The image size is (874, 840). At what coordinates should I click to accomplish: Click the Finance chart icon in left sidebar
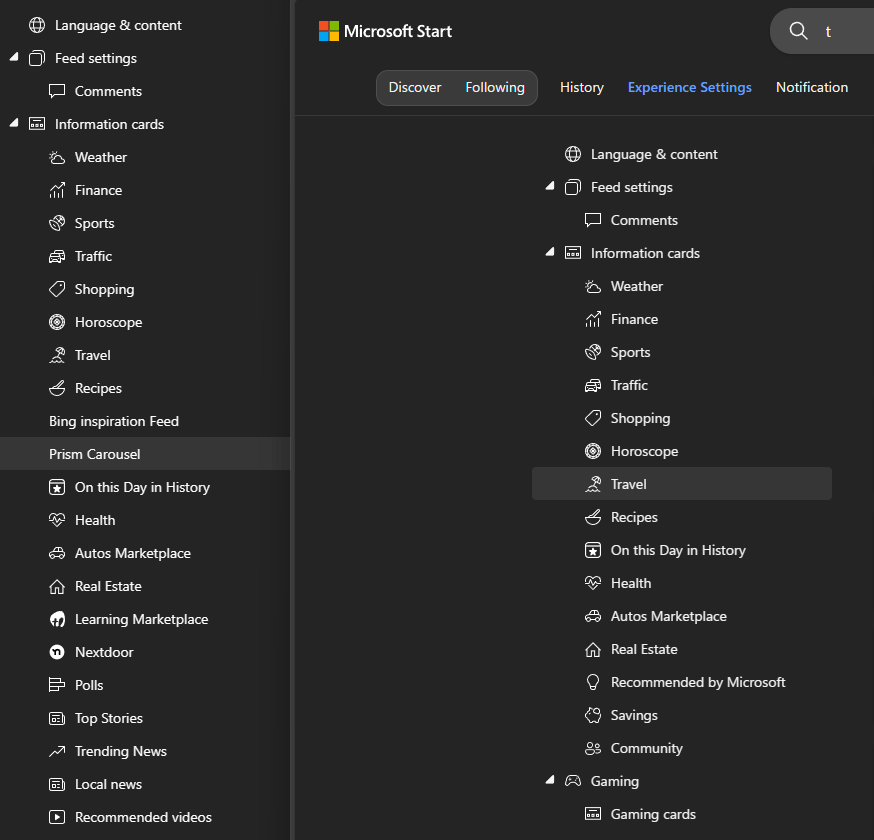coord(57,190)
